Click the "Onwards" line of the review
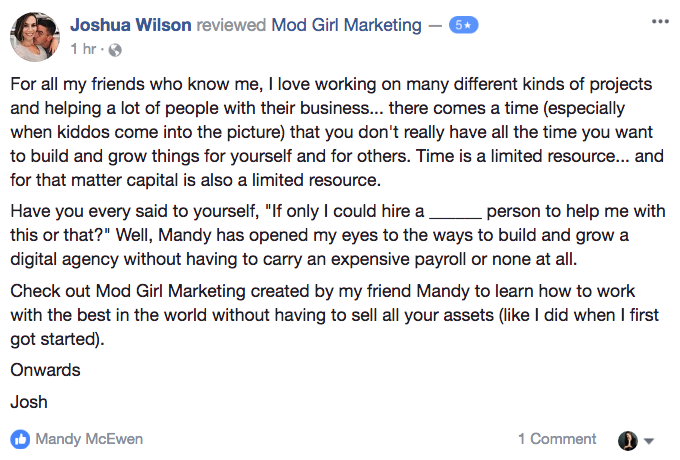This screenshot has height=460, width=680. click(45, 370)
